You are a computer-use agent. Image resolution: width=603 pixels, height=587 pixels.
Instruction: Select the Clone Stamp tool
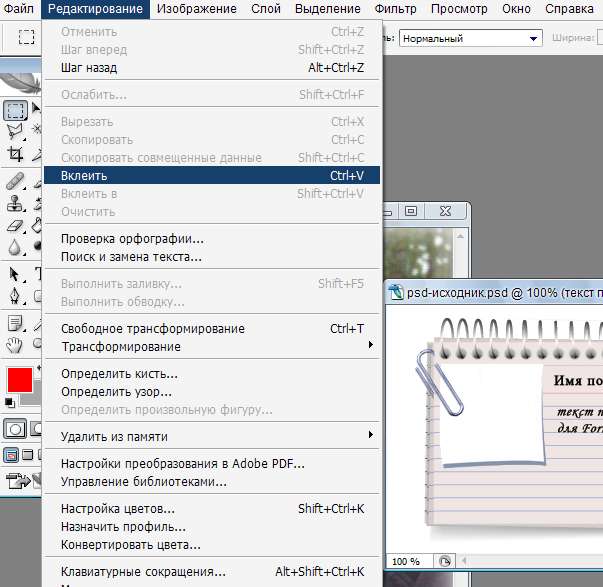[15, 203]
